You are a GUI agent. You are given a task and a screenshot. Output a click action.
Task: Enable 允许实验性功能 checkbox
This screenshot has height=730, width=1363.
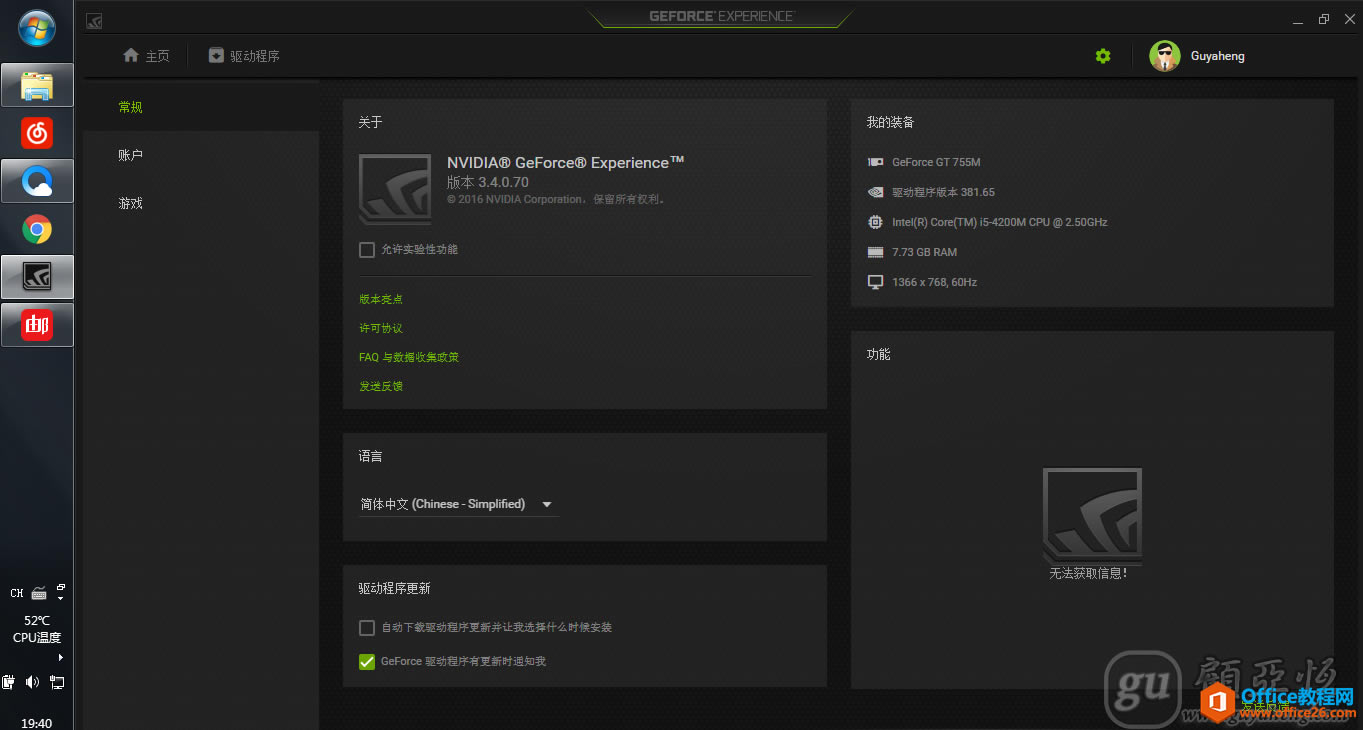click(x=367, y=249)
